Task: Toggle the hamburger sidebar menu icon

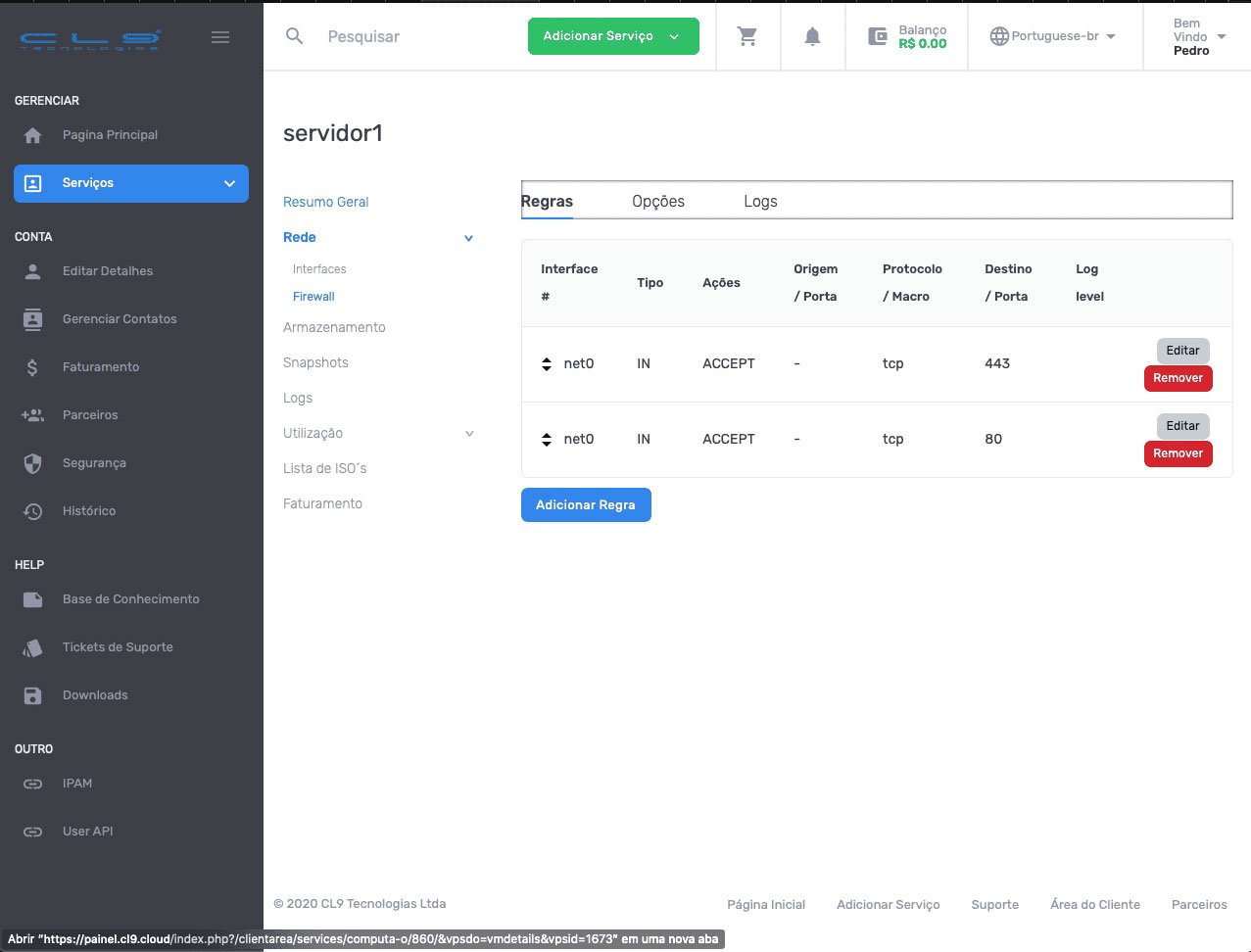Action: click(x=220, y=37)
